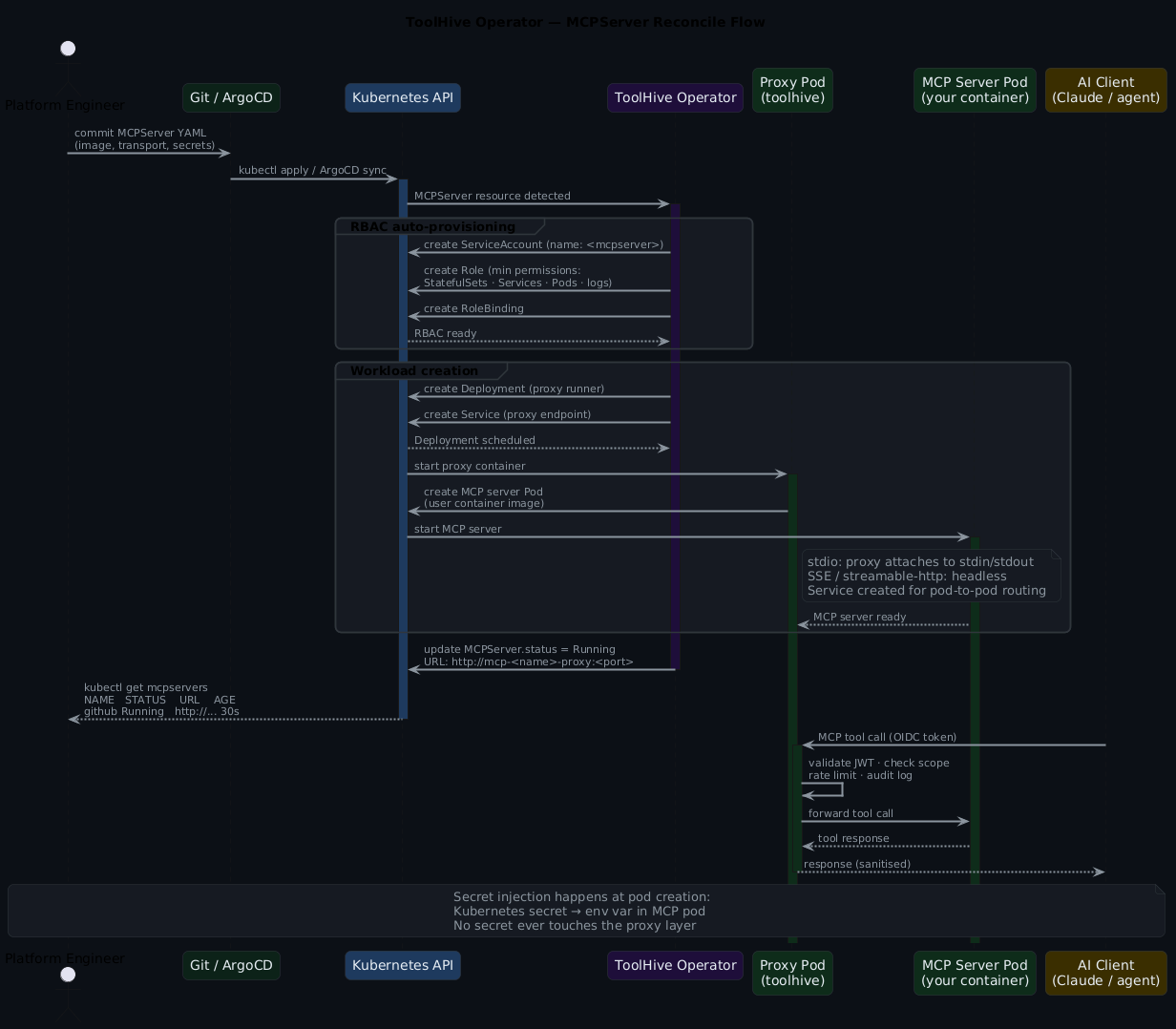Click the Kubernetes API blue activation bar
Viewport: 1176px width, 1029px height.
(403, 449)
